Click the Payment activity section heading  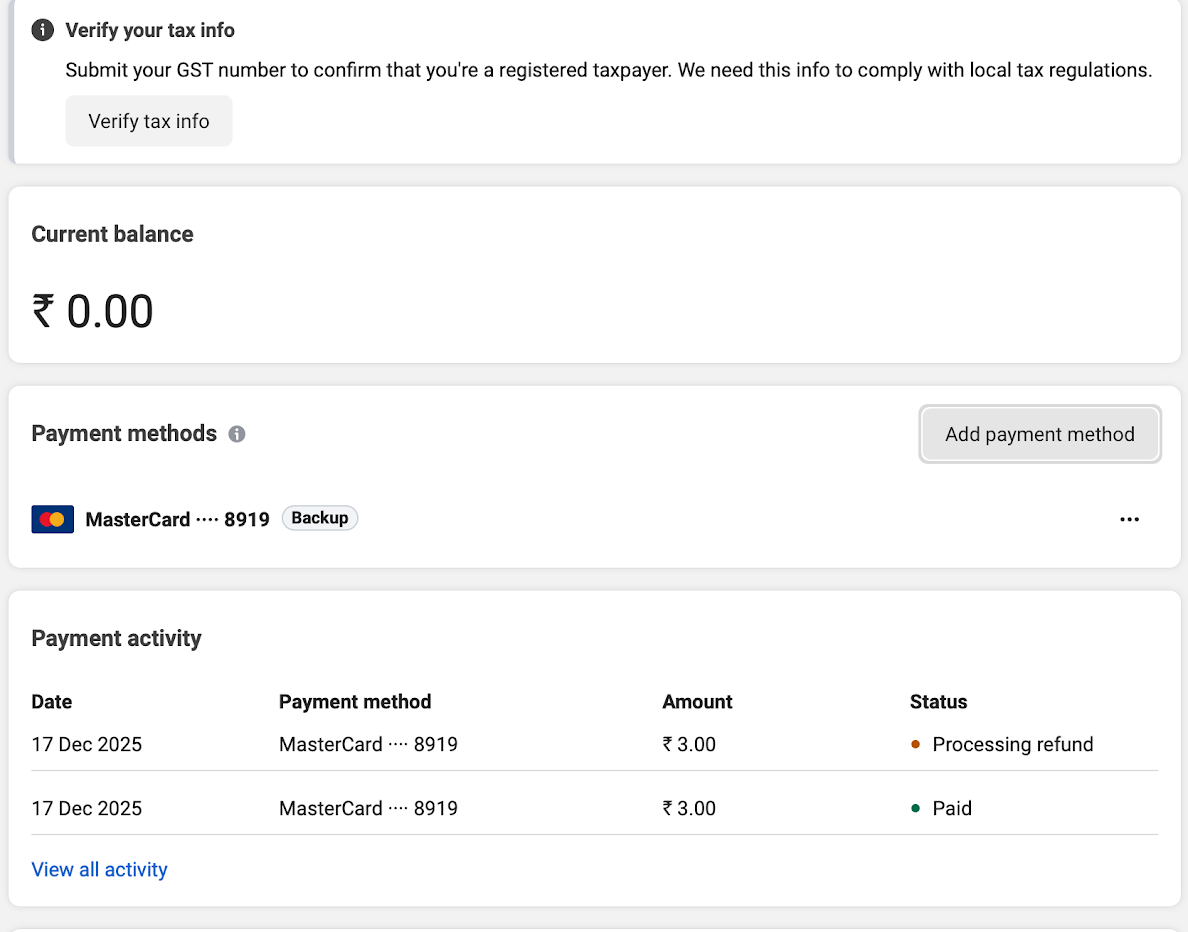116,638
